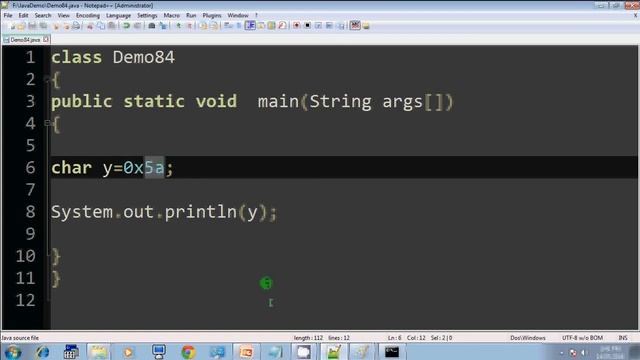Open the Settings menu
This screenshot has width=640, height=360.
click(147, 15)
